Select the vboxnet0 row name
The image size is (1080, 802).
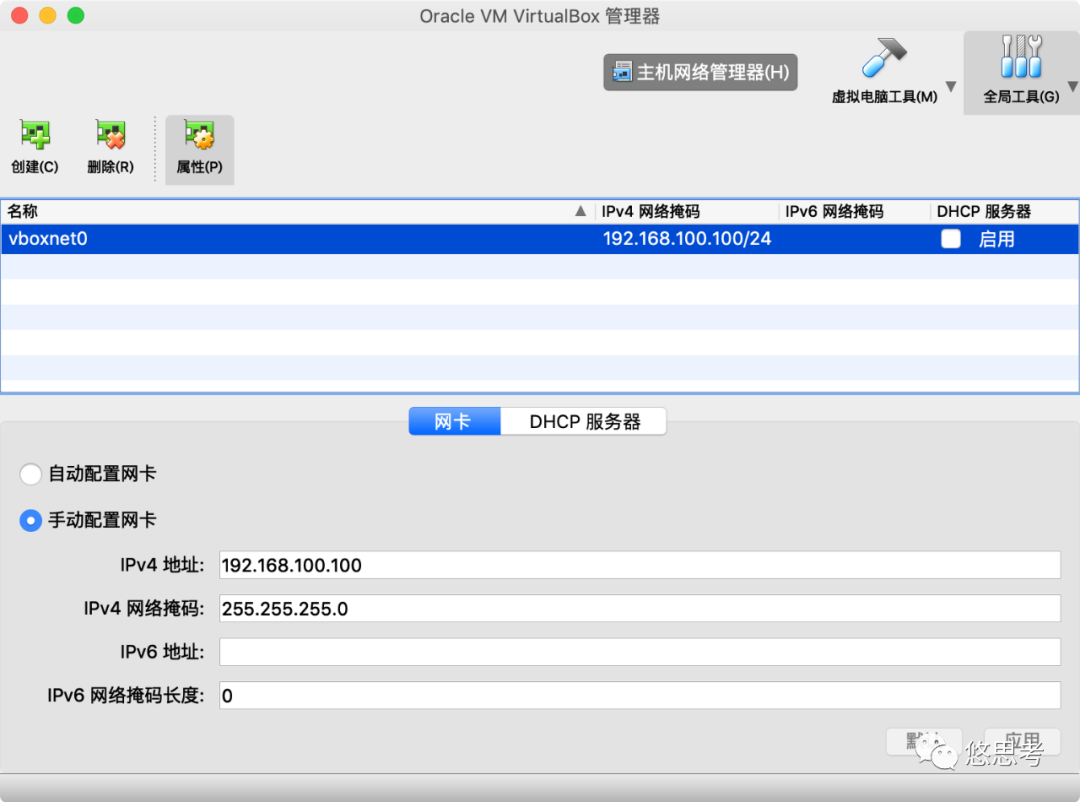point(48,238)
